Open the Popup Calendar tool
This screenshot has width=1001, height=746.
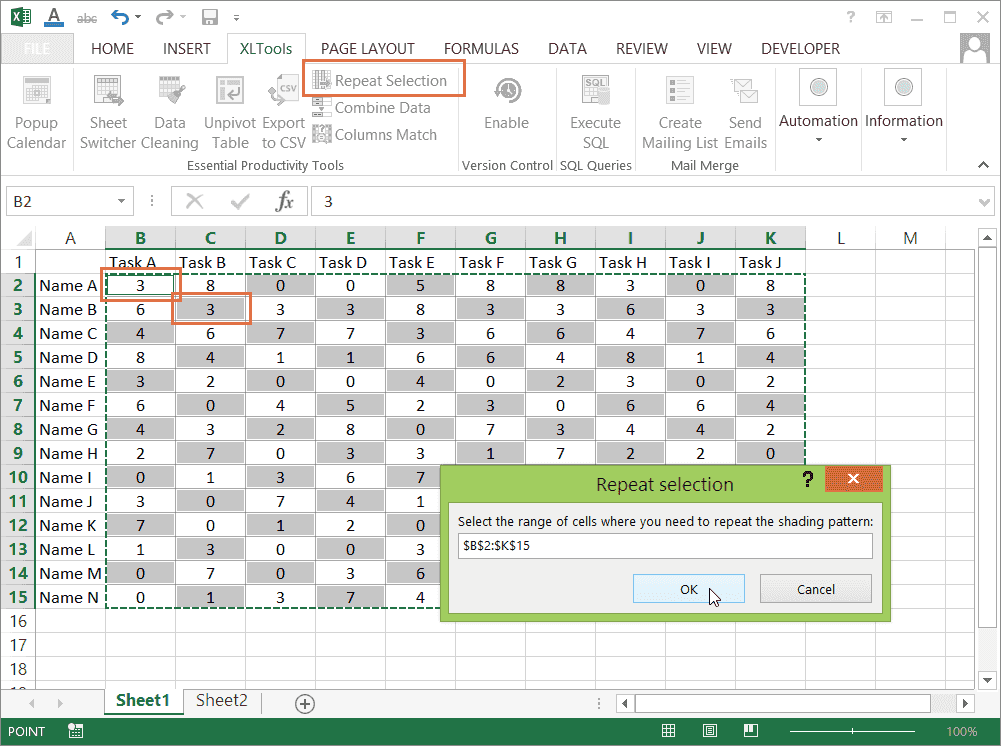(x=36, y=110)
